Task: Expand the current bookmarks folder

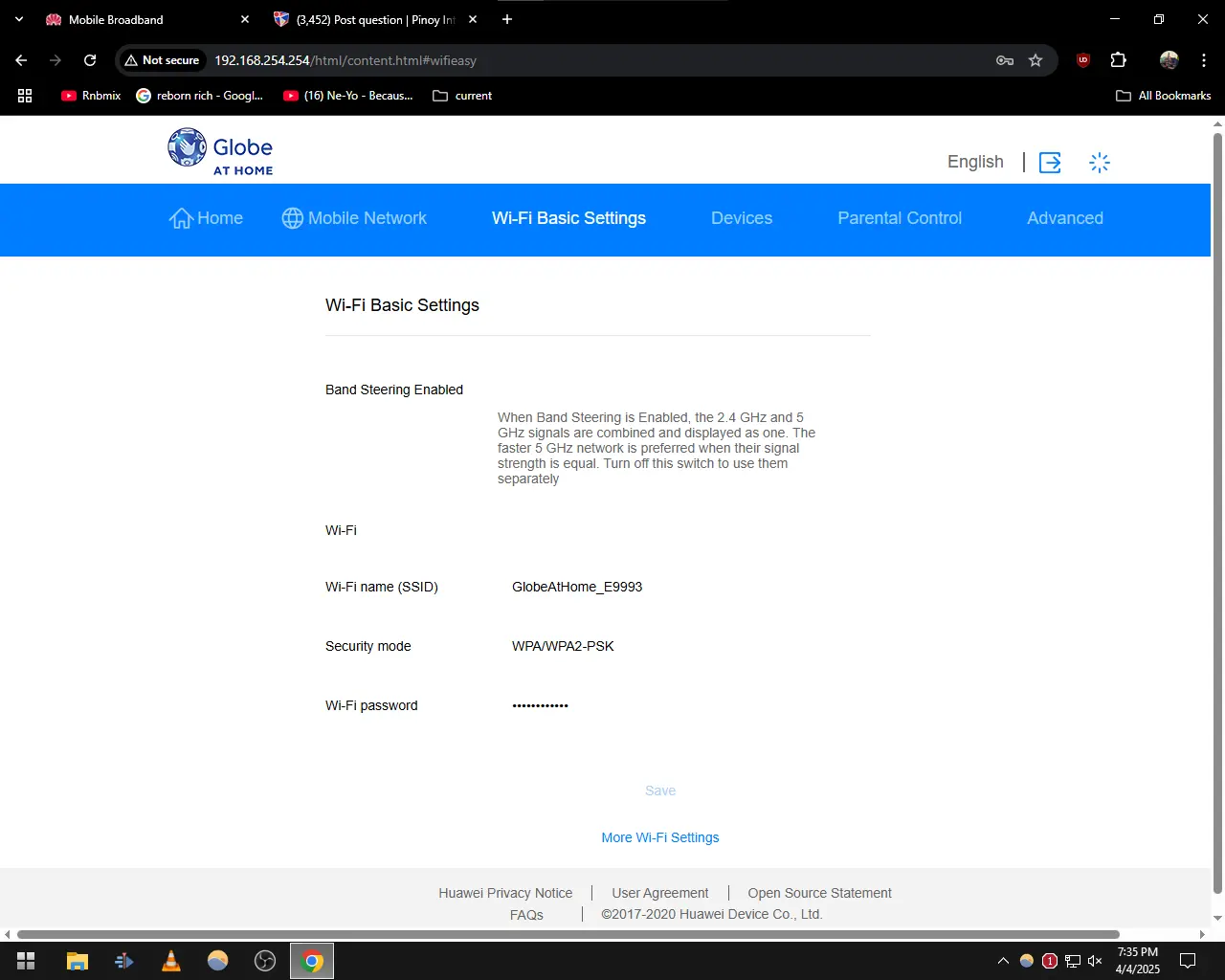Action: pos(462,96)
